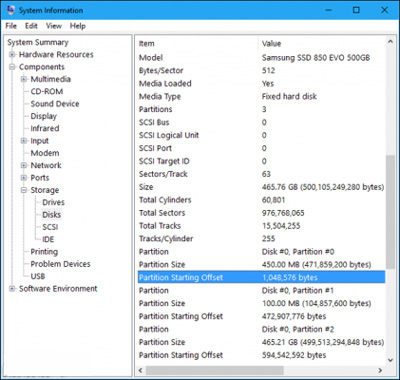This screenshot has width=400, height=380.
Task: Select the Components tree item
Action: (x=42, y=67)
